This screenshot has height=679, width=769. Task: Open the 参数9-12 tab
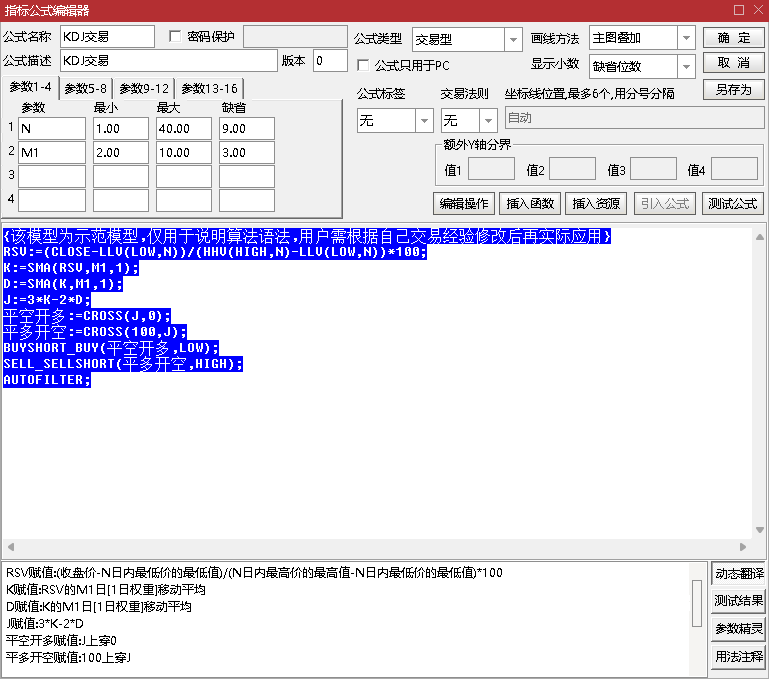(144, 89)
